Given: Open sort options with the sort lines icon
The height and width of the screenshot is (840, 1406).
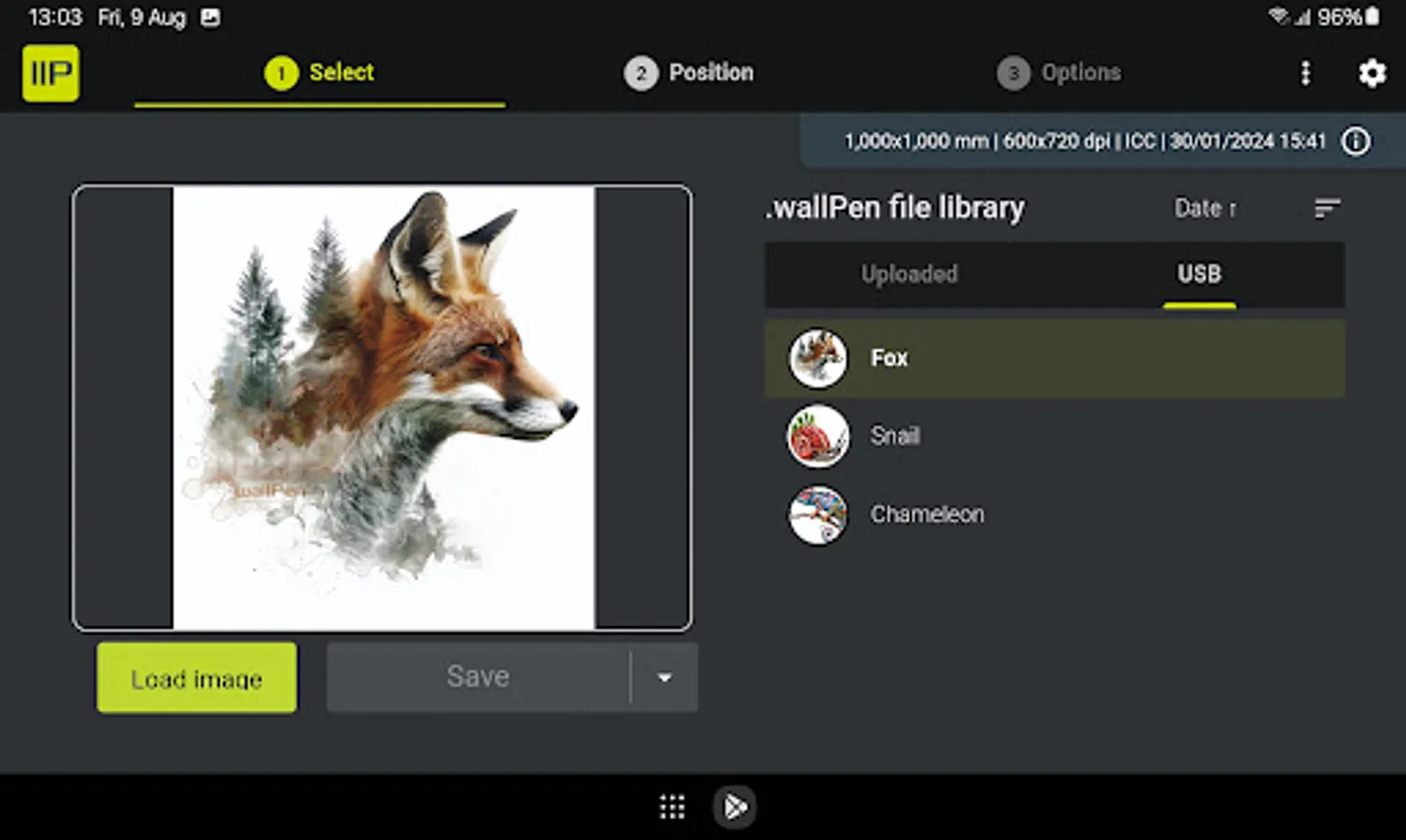Looking at the screenshot, I should 1327,208.
